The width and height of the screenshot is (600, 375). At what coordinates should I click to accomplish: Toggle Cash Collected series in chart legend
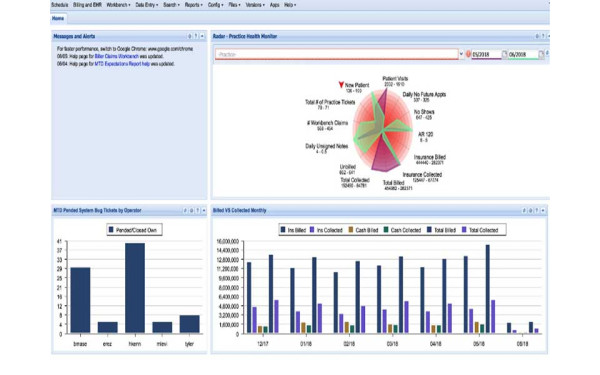[402, 230]
